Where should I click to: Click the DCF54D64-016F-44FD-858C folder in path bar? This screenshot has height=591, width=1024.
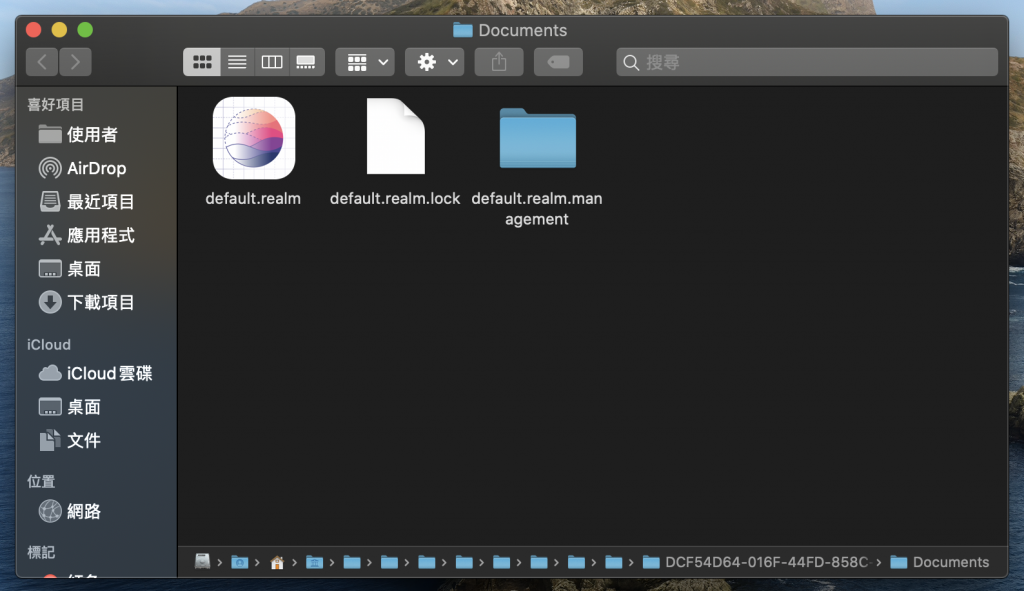757,562
